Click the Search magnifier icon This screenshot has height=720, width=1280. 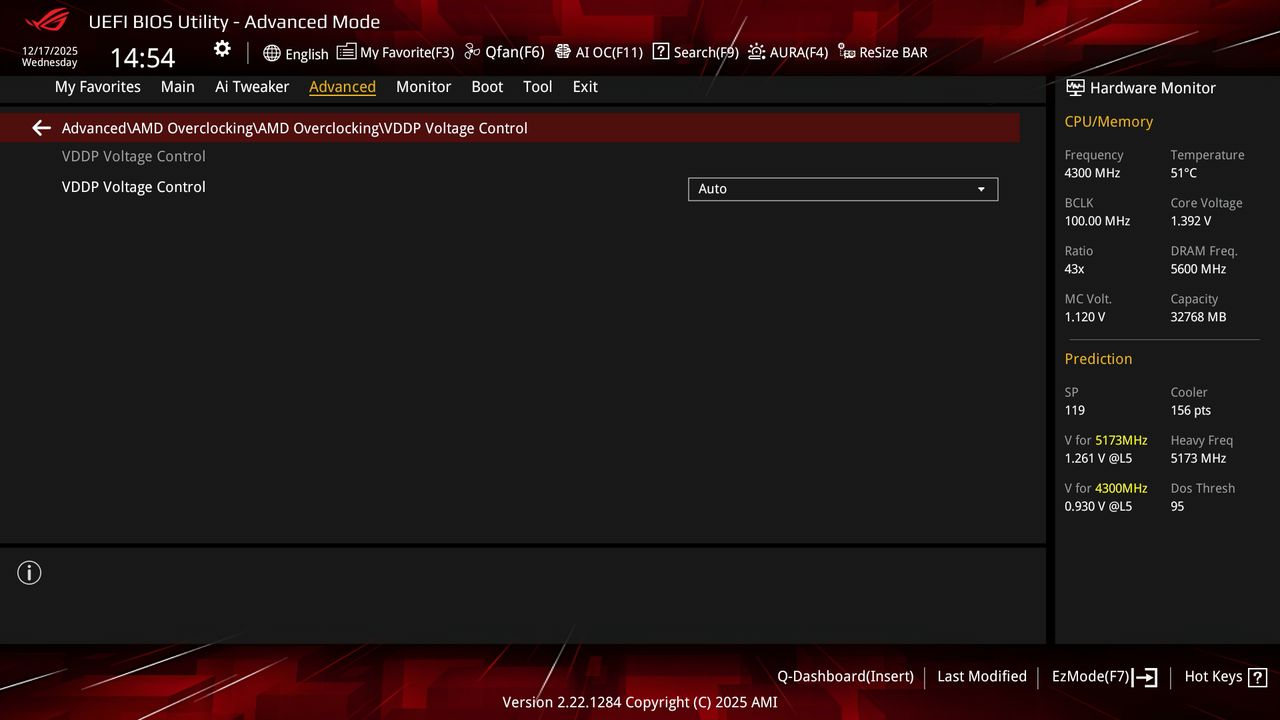click(x=661, y=52)
